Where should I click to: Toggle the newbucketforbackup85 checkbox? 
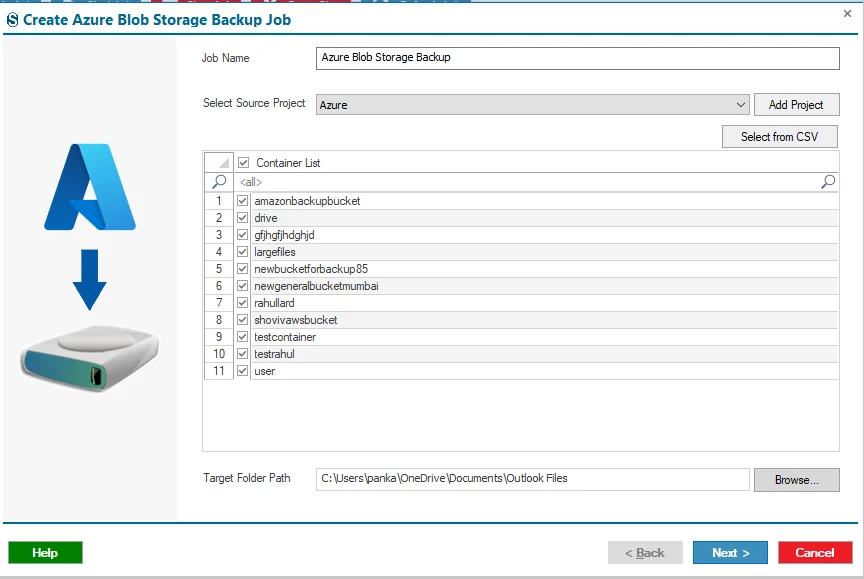[x=242, y=269]
